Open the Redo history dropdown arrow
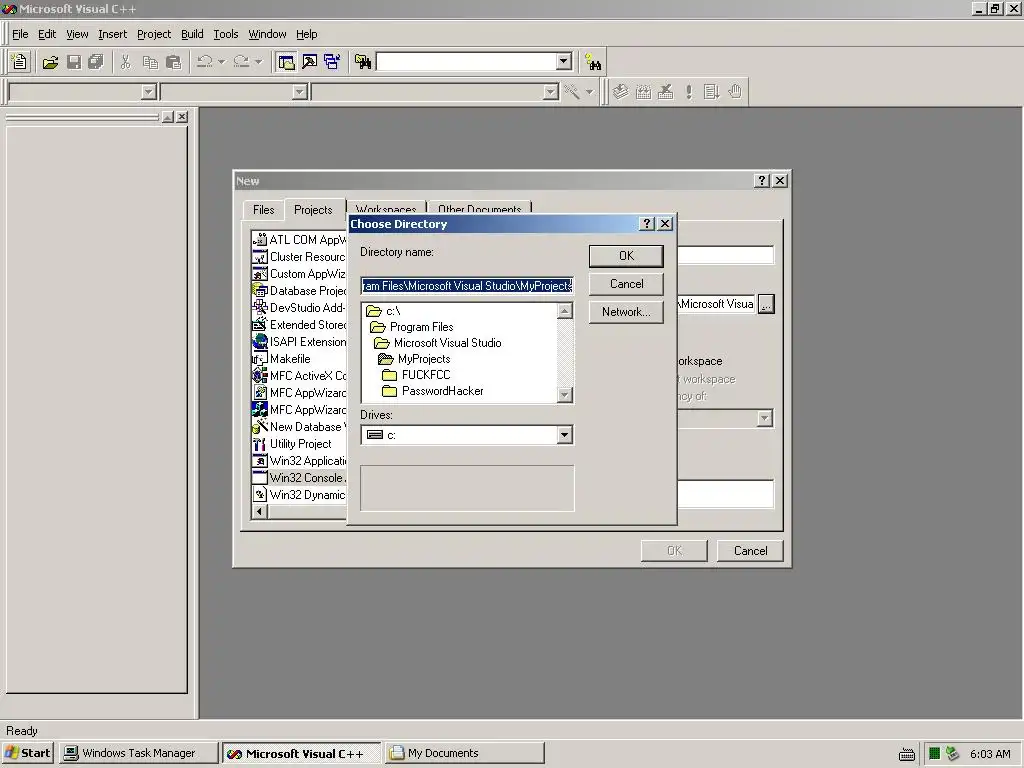Viewport: 1024px width, 768px height. coord(259,62)
